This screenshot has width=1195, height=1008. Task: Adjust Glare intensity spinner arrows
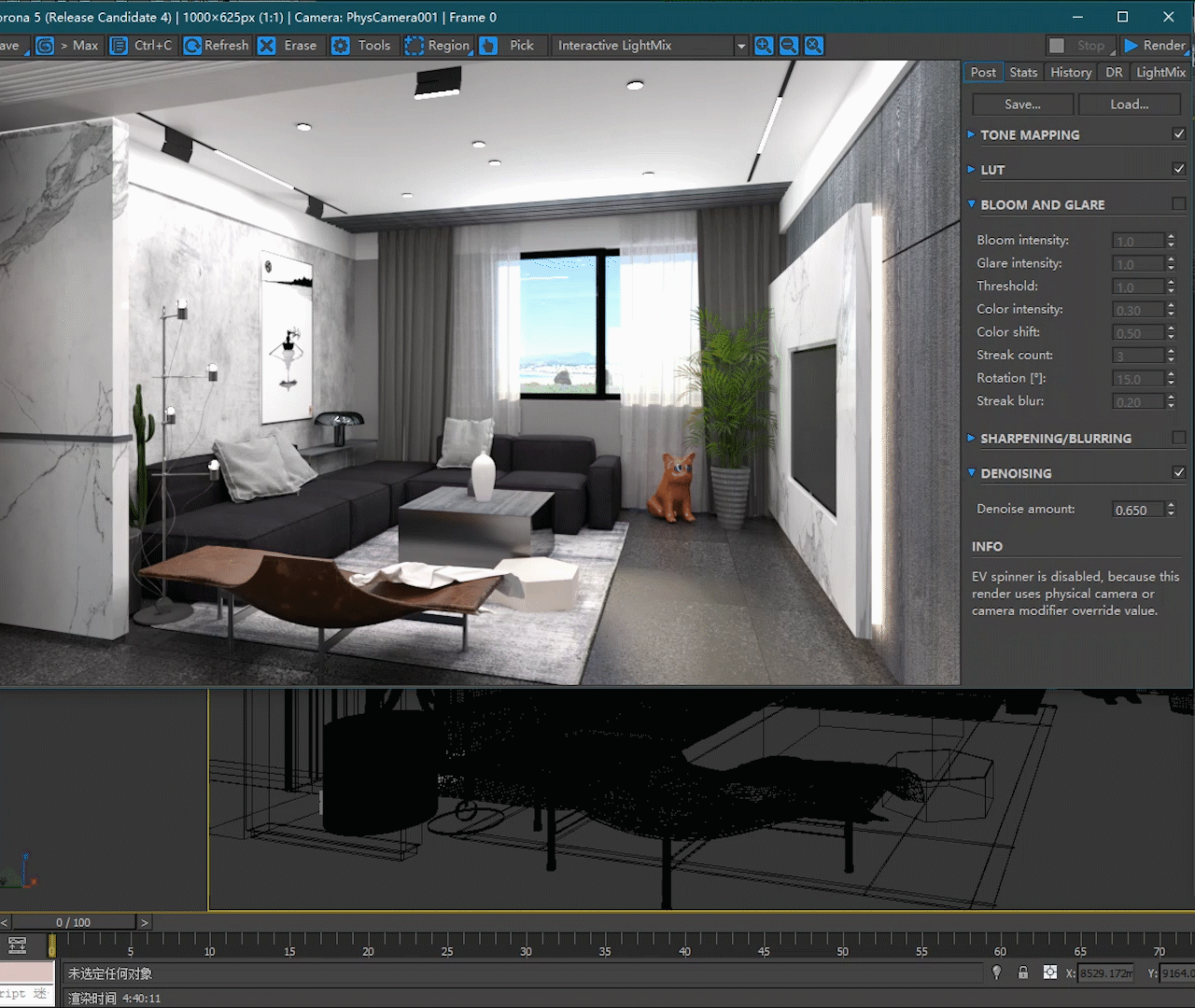[1171, 264]
